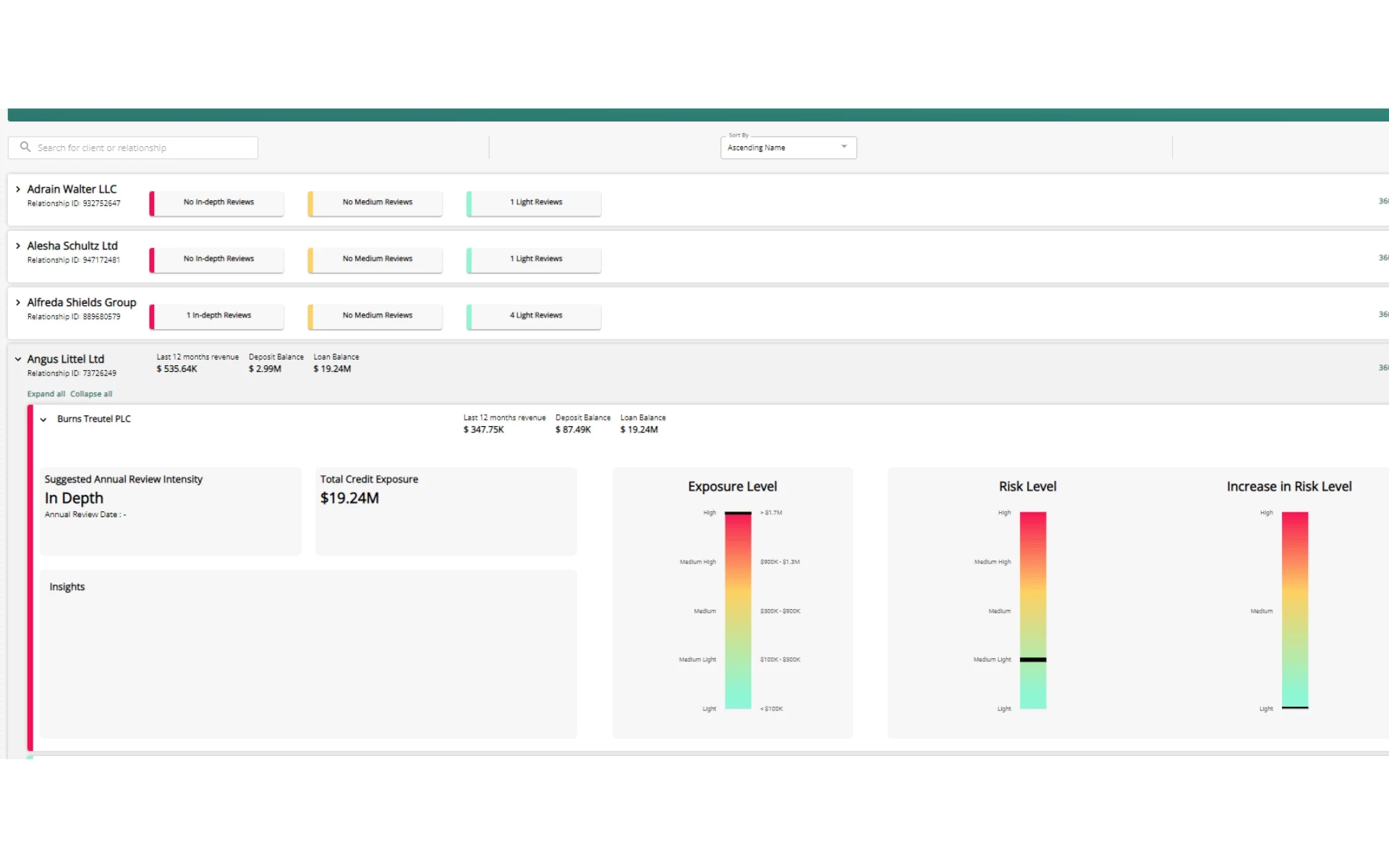The image size is (1389, 868).
Task: Open Alfreda Shields 1 In-depth Reviews card
Action: point(217,315)
